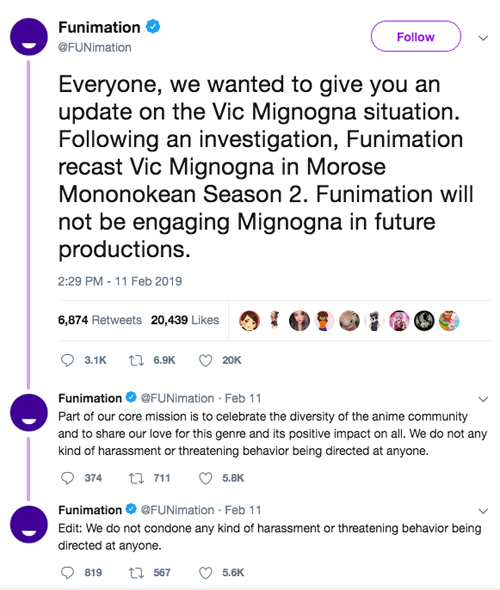Reply to the 'Edit:' tweet
This screenshot has width=500, height=590.
[67, 573]
